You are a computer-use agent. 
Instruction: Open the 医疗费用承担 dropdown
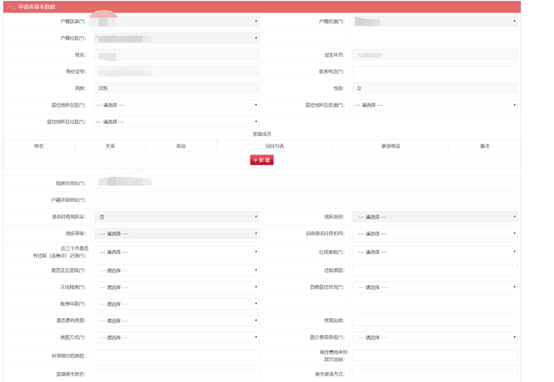435,337
